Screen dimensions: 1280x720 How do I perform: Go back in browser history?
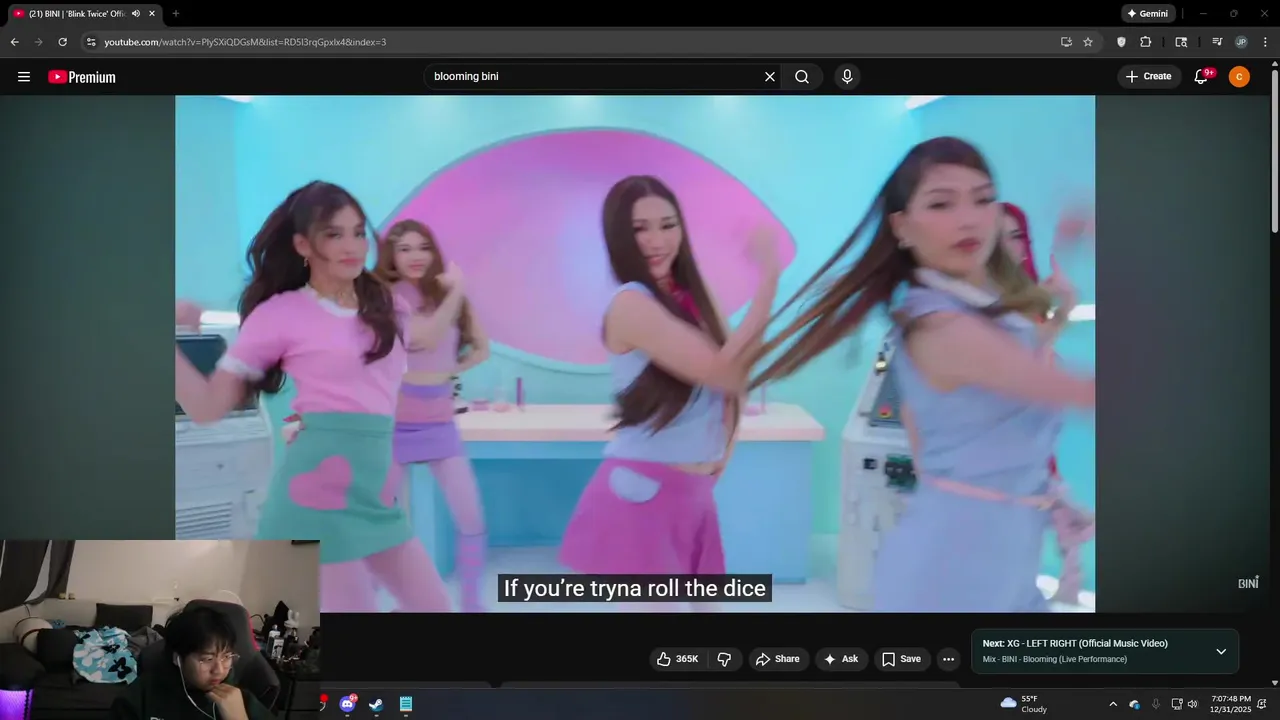[x=14, y=42]
